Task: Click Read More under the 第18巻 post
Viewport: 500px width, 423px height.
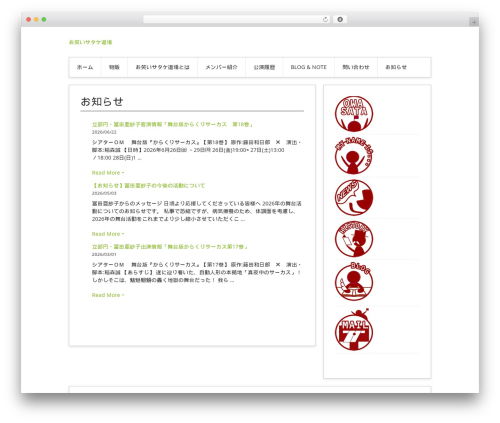Action: coord(108,173)
